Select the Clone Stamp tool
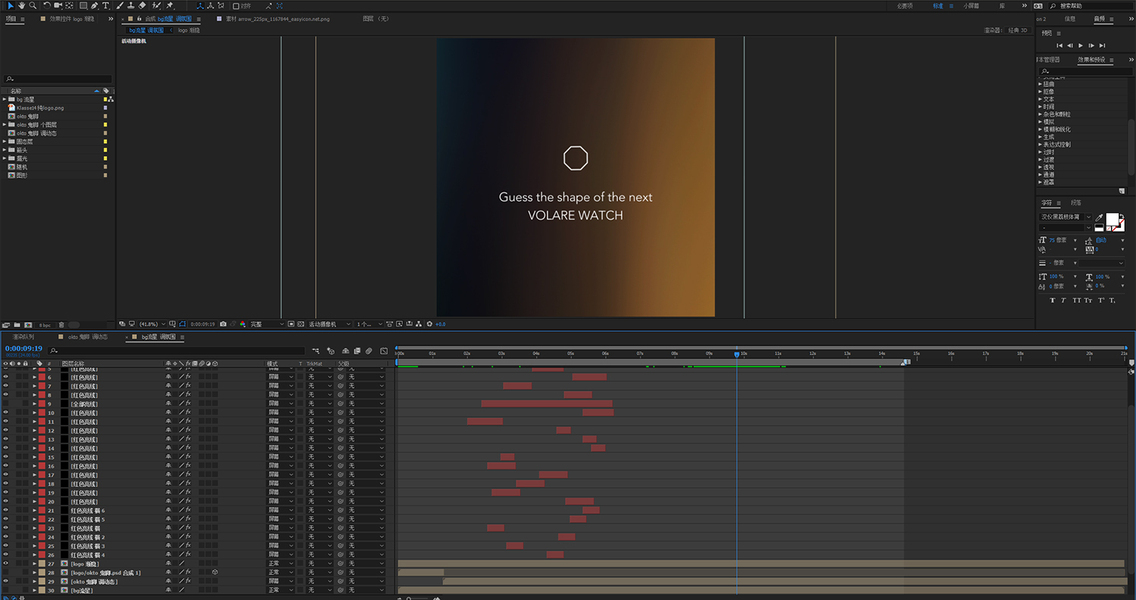Image resolution: width=1136 pixels, height=600 pixels. point(130,6)
